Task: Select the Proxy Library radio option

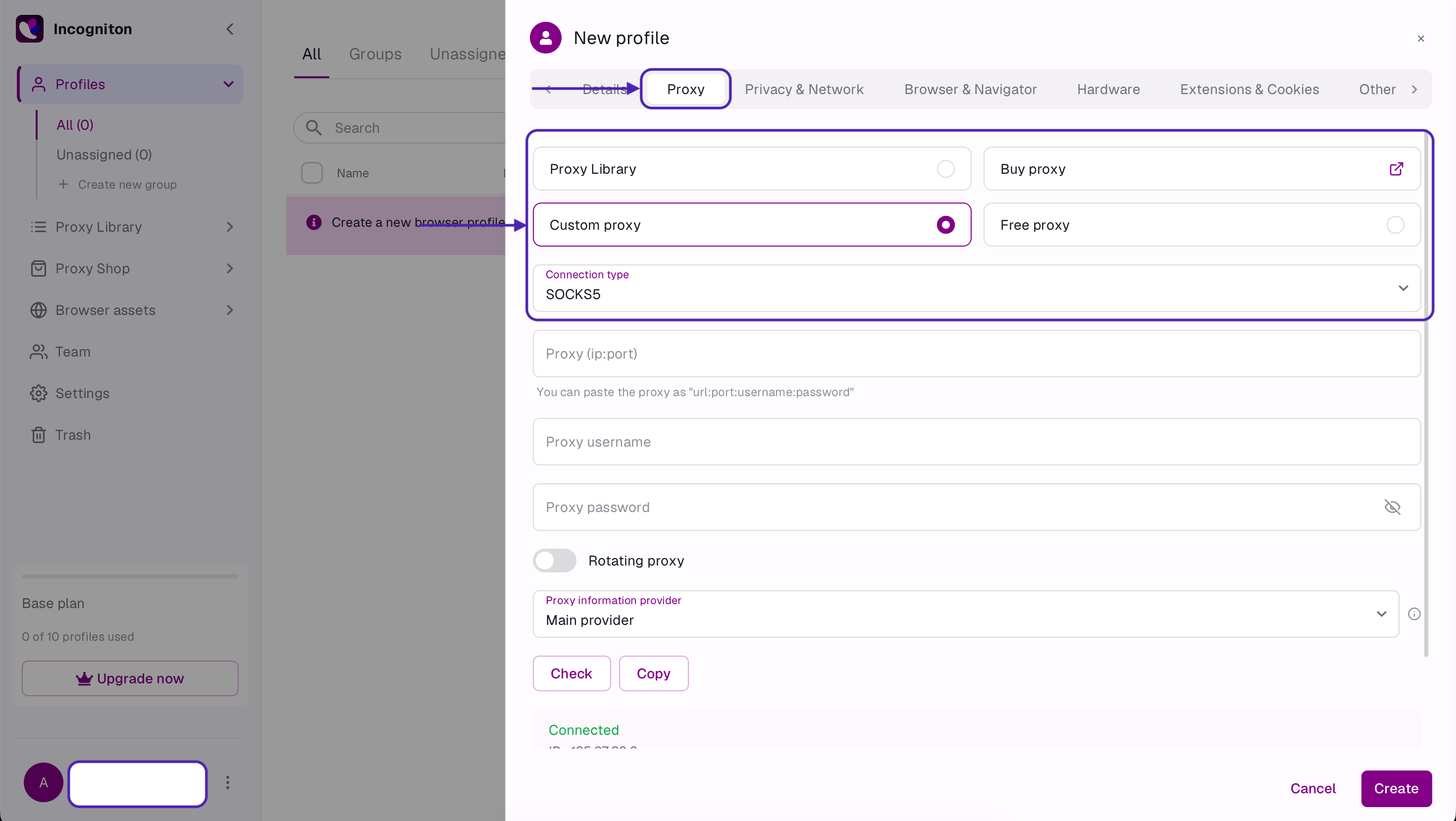Action: pyautogui.click(x=945, y=169)
